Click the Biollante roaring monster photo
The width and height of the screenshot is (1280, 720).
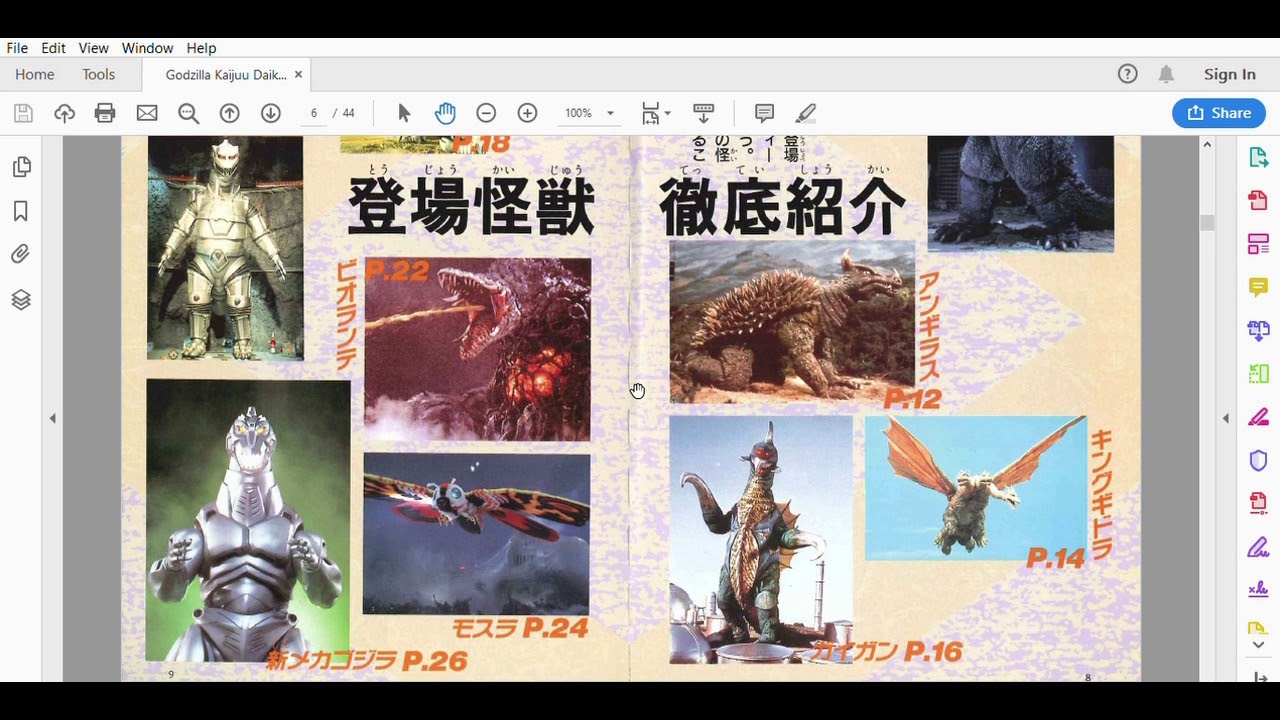[478, 349]
